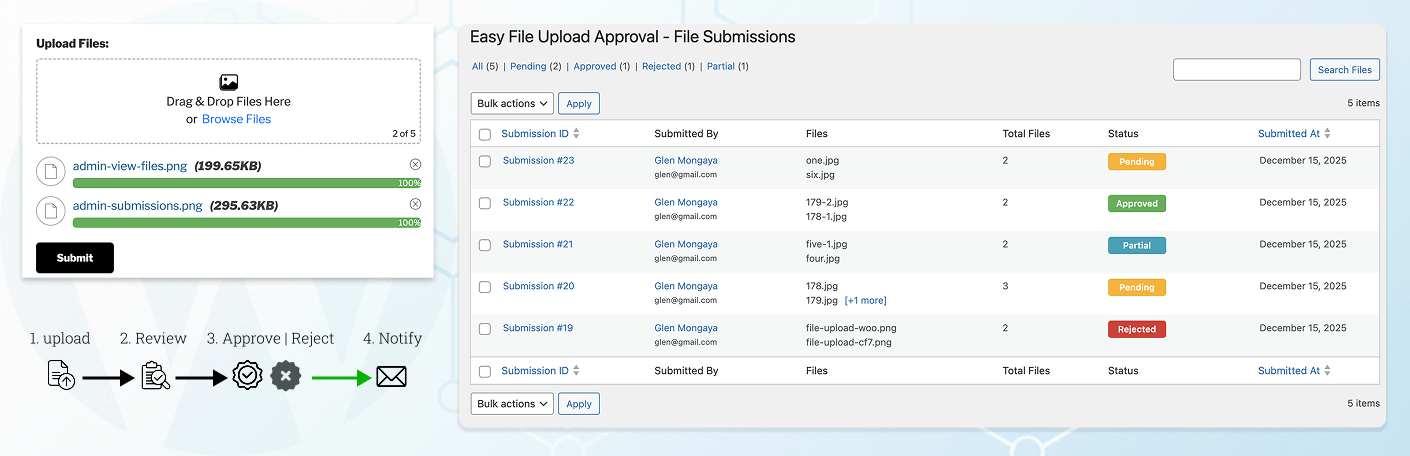Sort by Submitted At column header arrows
Viewport: 1410px width, 456px height.
click(1327, 134)
